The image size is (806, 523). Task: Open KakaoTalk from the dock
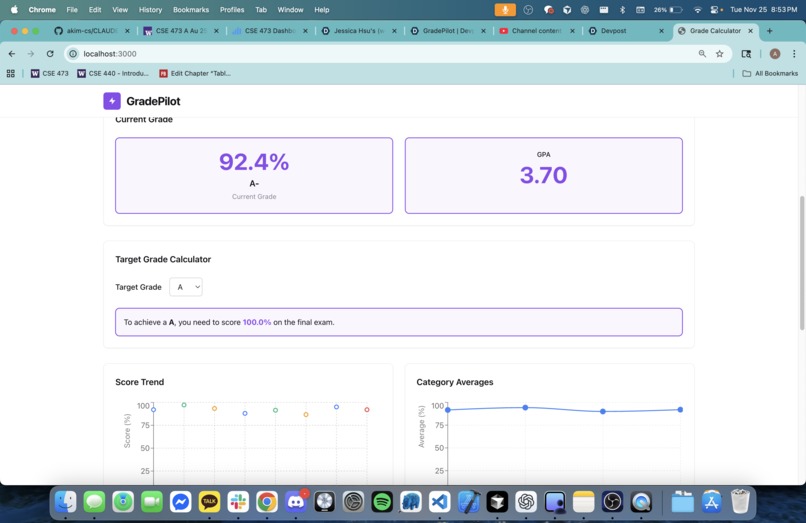coord(209,502)
